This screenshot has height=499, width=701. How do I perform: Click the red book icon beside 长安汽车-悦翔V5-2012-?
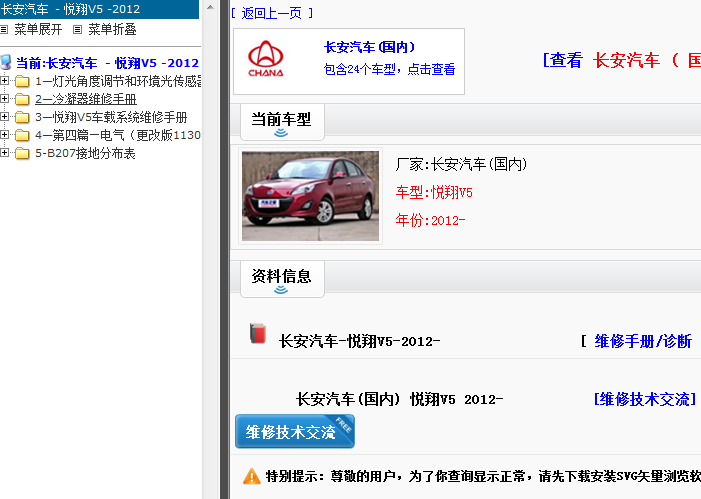258,334
